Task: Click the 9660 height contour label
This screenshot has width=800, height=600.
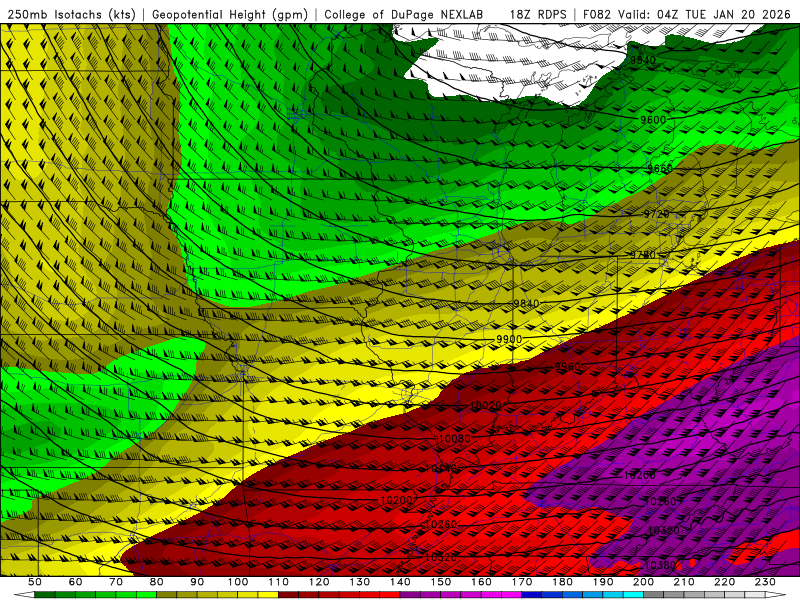Action: pyautogui.click(x=660, y=168)
